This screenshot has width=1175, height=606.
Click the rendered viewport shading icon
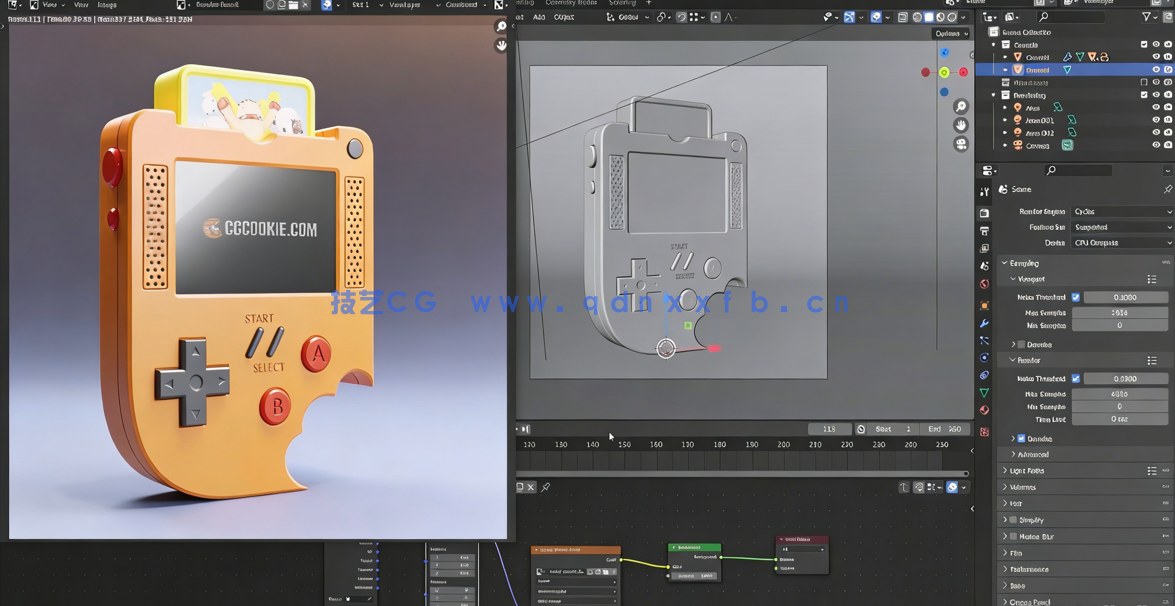[952, 16]
